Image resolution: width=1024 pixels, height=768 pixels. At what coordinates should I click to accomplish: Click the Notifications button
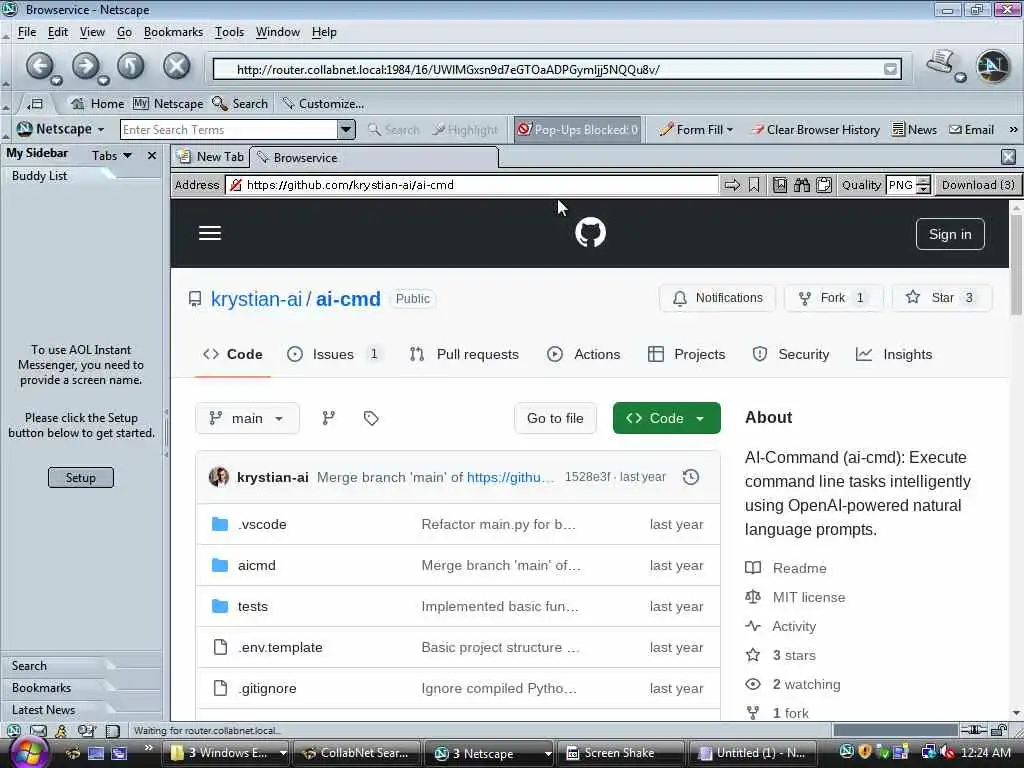(x=717, y=298)
